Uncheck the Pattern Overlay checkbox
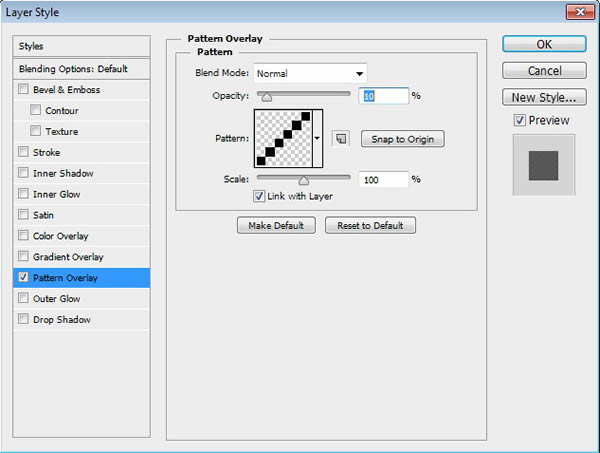The height and width of the screenshot is (453, 600). pos(23,277)
